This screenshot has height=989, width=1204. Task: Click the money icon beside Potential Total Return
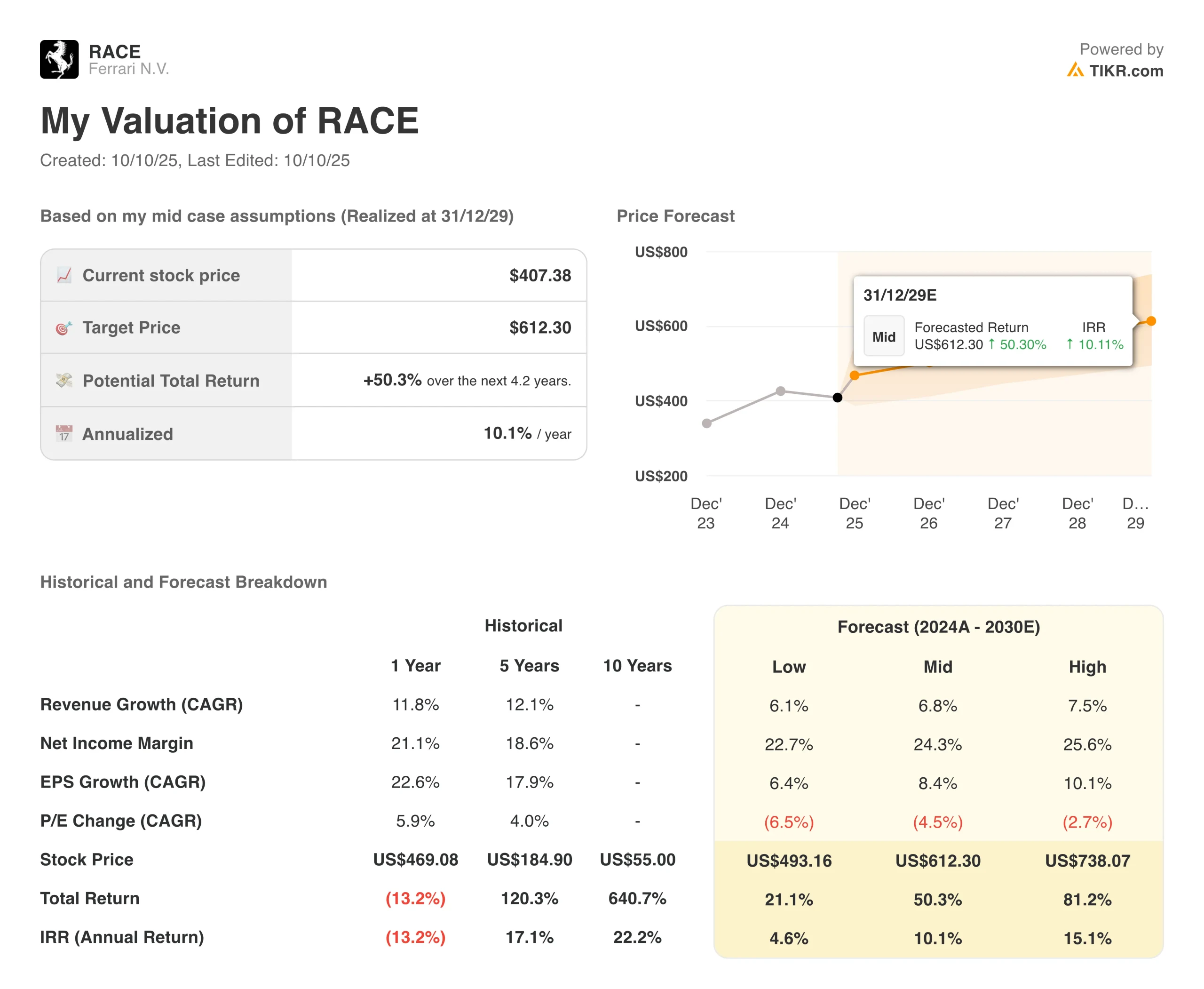click(x=64, y=380)
